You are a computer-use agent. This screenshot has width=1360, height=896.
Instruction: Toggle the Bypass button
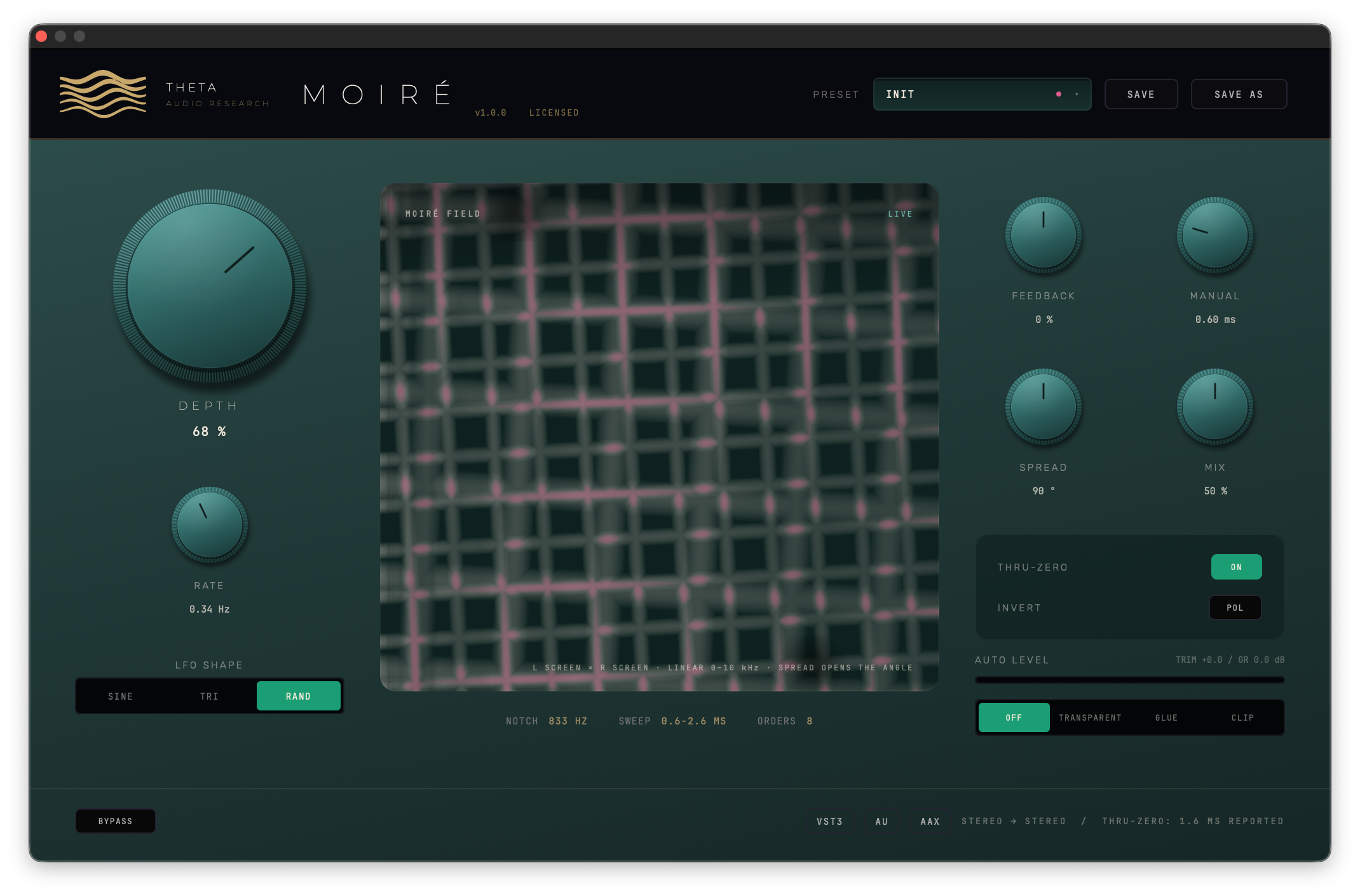(116, 821)
